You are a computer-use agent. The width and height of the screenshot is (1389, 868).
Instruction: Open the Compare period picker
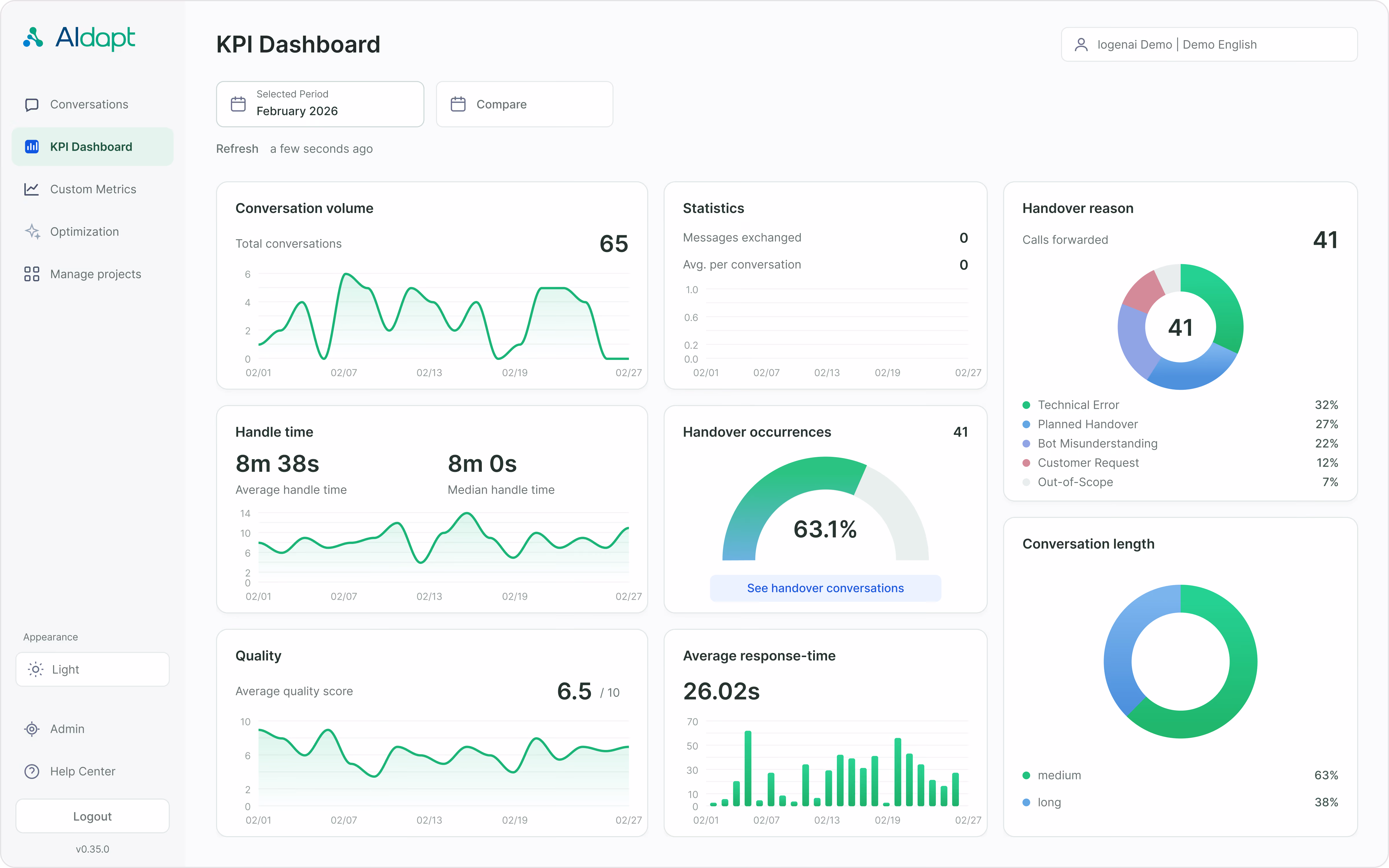point(525,104)
